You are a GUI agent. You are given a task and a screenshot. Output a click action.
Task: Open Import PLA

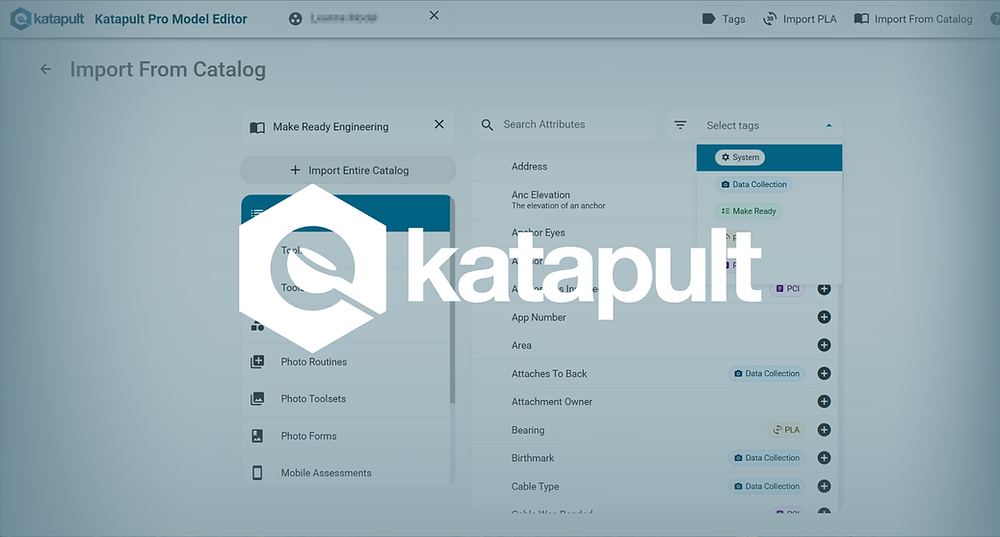coord(800,19)
